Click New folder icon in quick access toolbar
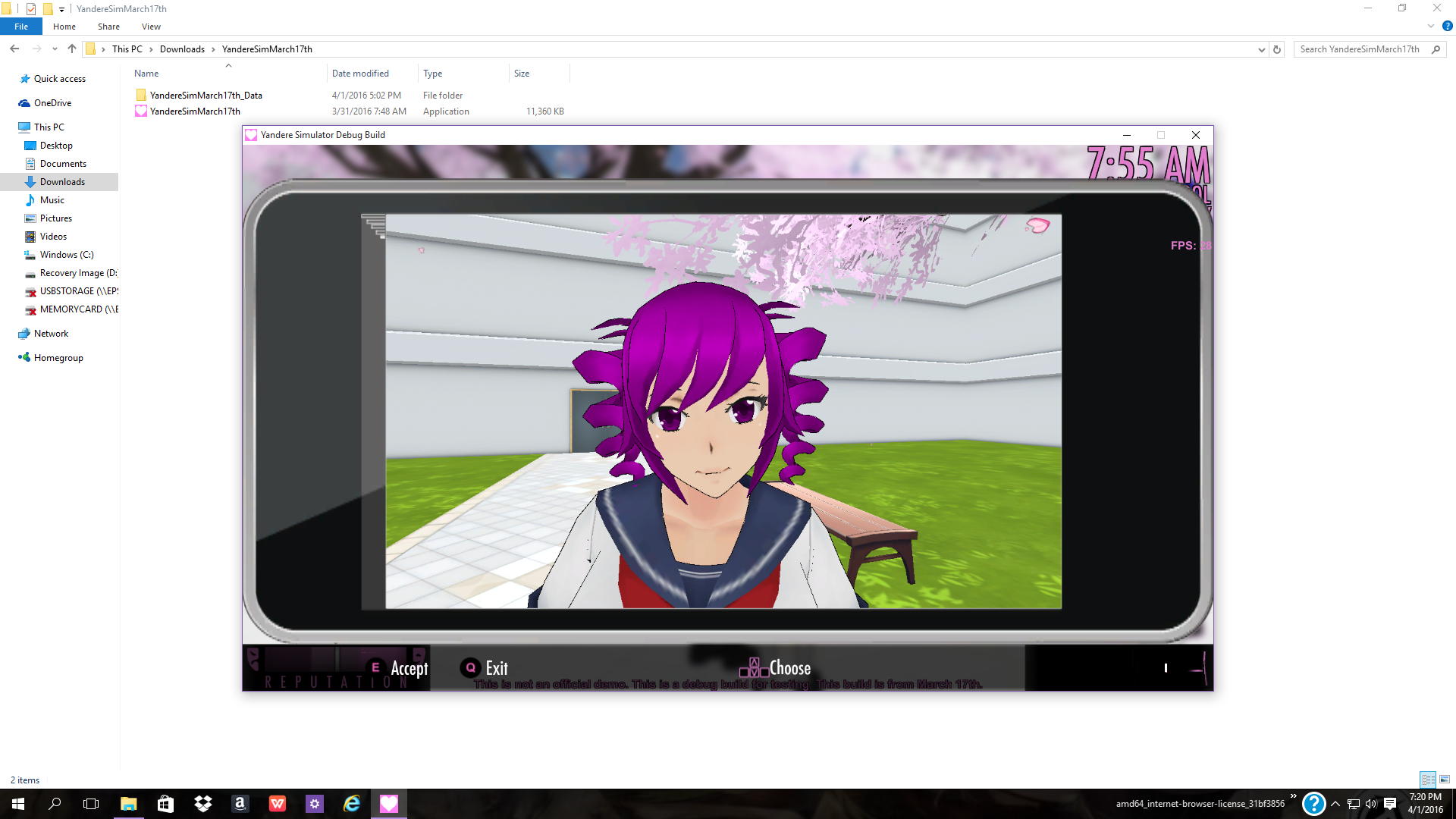 pos(48,9)
